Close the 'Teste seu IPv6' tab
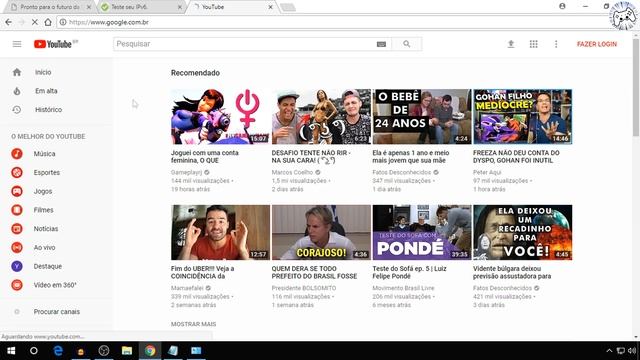The width and height of the screenshot is (640, 360). click(180, 7)
